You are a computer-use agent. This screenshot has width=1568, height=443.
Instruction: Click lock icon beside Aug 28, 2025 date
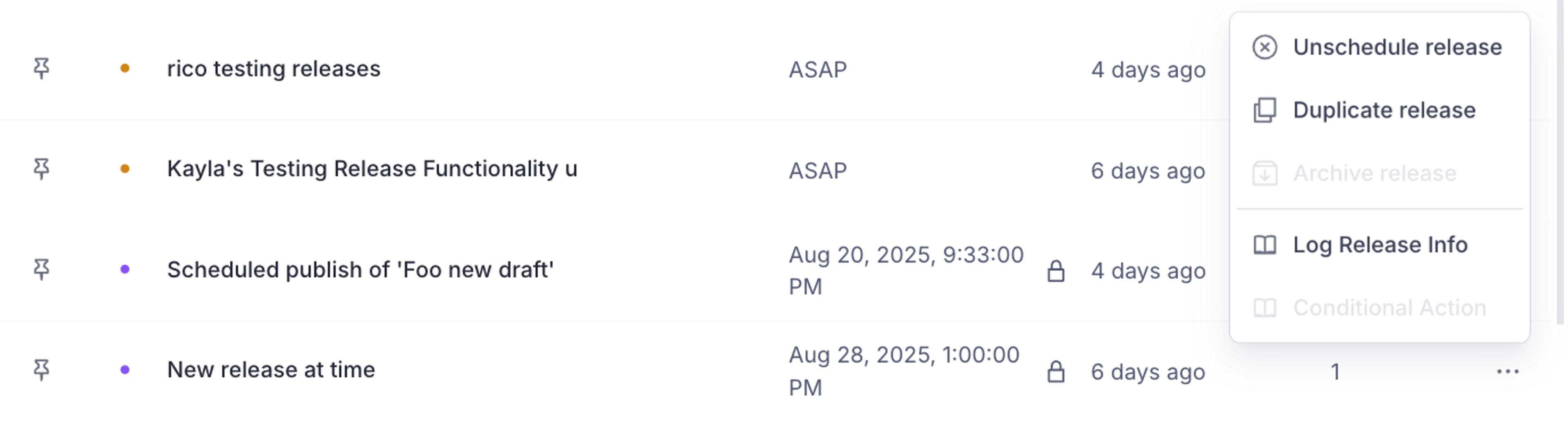point(1056,372)
